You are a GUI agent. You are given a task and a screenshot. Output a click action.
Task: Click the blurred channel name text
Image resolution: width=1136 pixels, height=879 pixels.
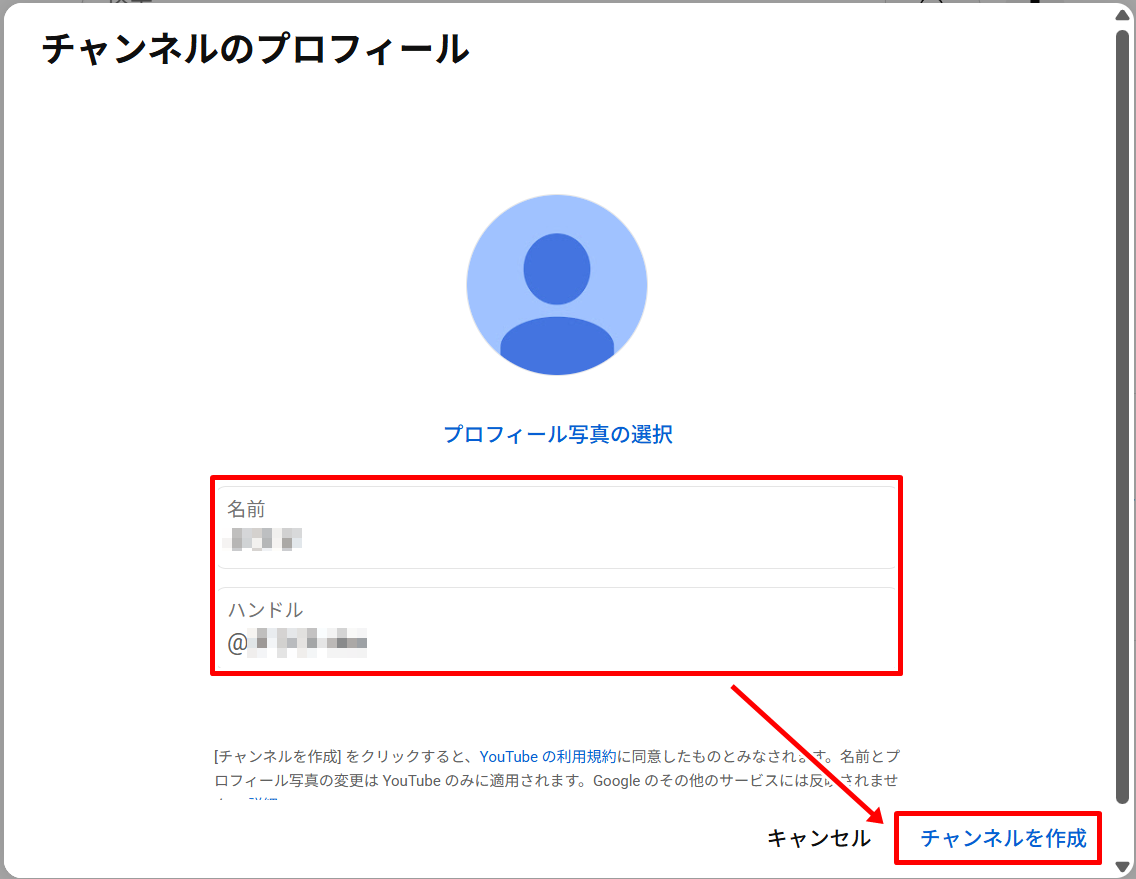coord(266,541)
